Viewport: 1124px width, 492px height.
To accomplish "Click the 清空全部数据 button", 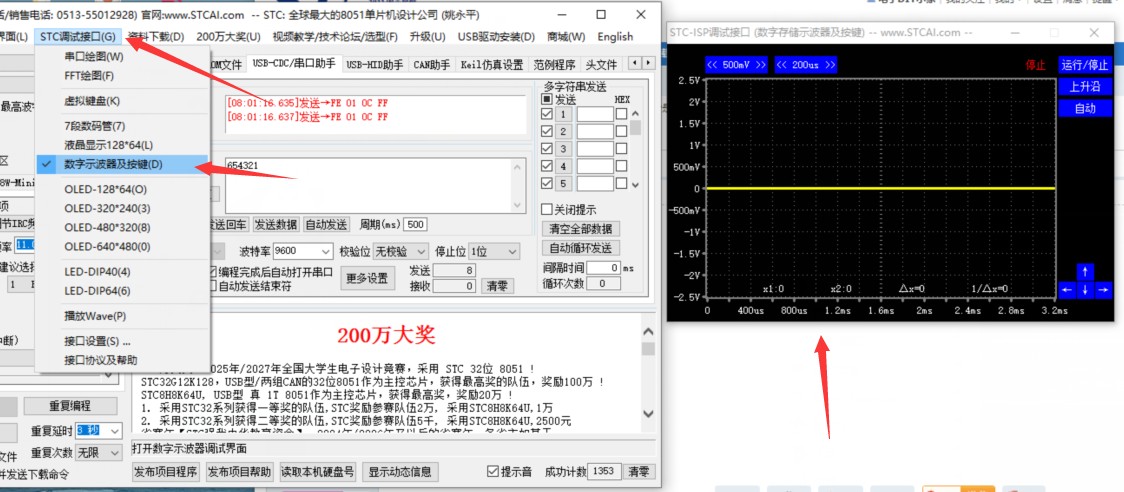I will coord(581,230).
